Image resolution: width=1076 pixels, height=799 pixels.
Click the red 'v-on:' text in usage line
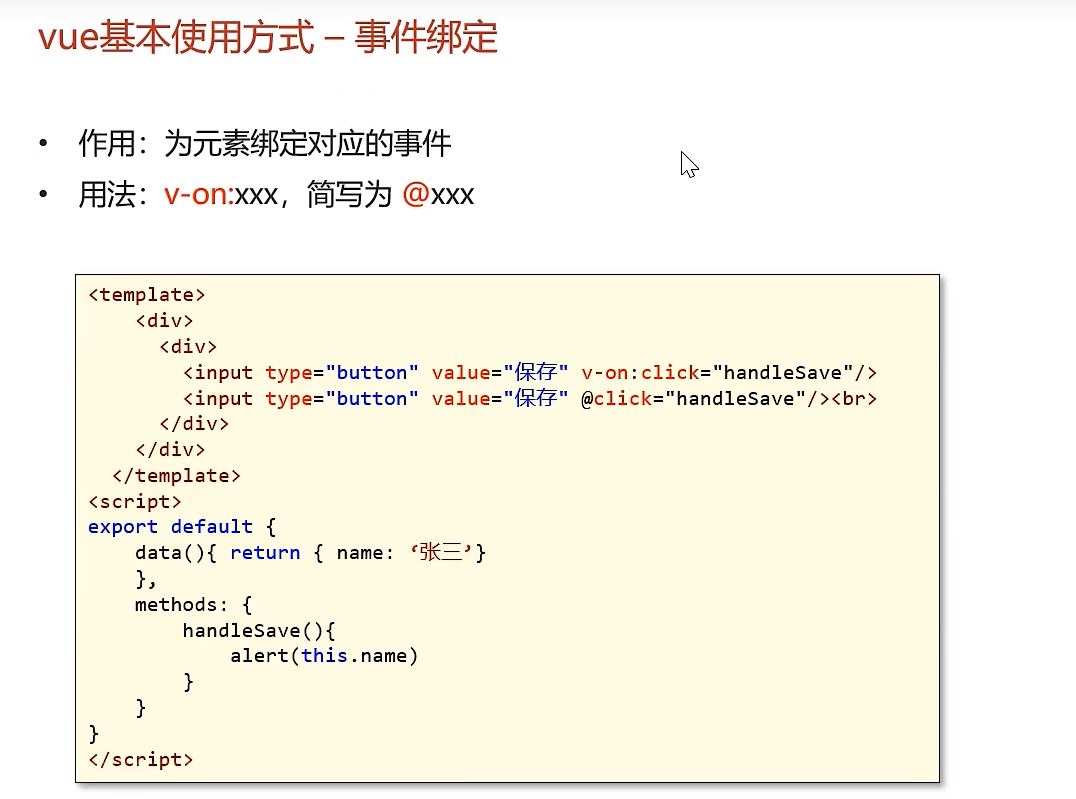click(x=199, y=195)
